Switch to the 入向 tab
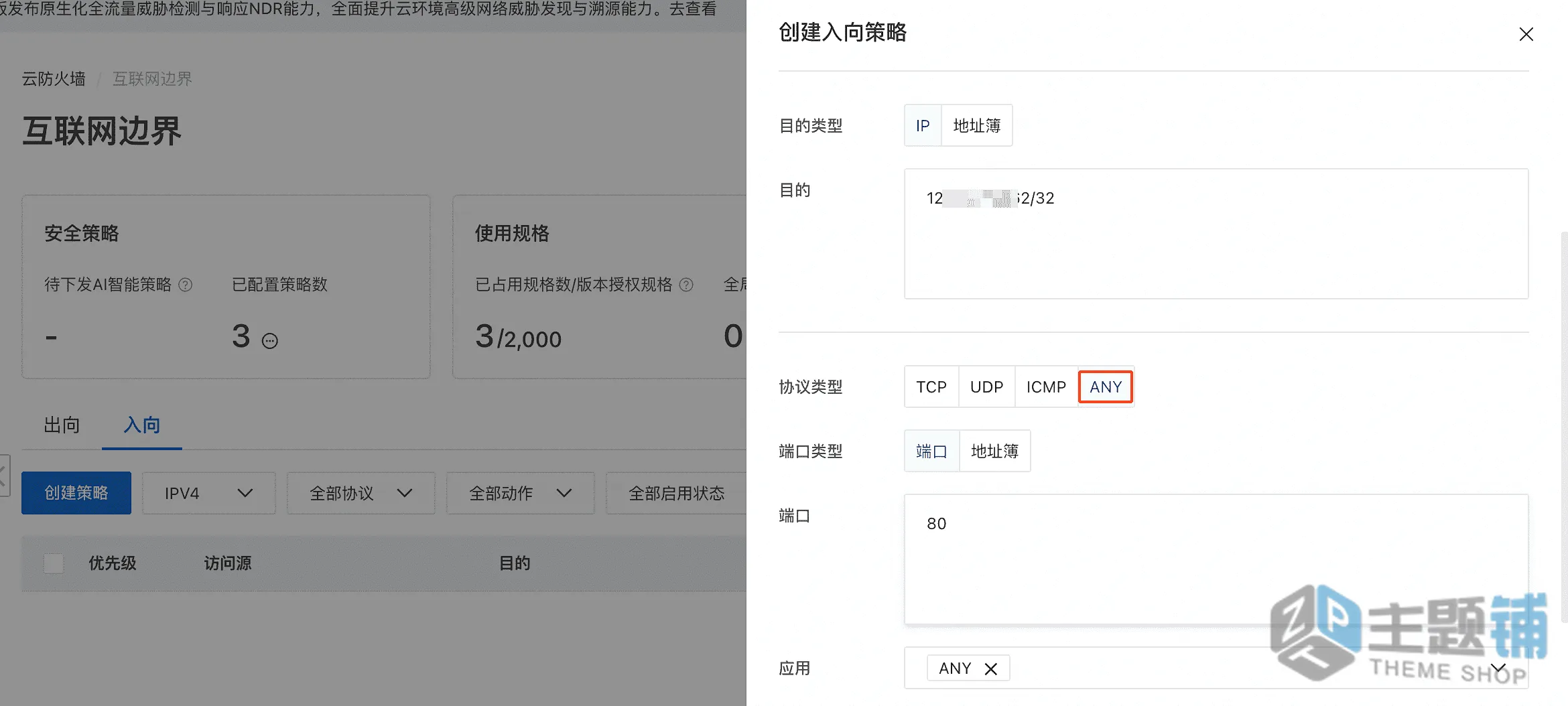 [x=141, y=425]
